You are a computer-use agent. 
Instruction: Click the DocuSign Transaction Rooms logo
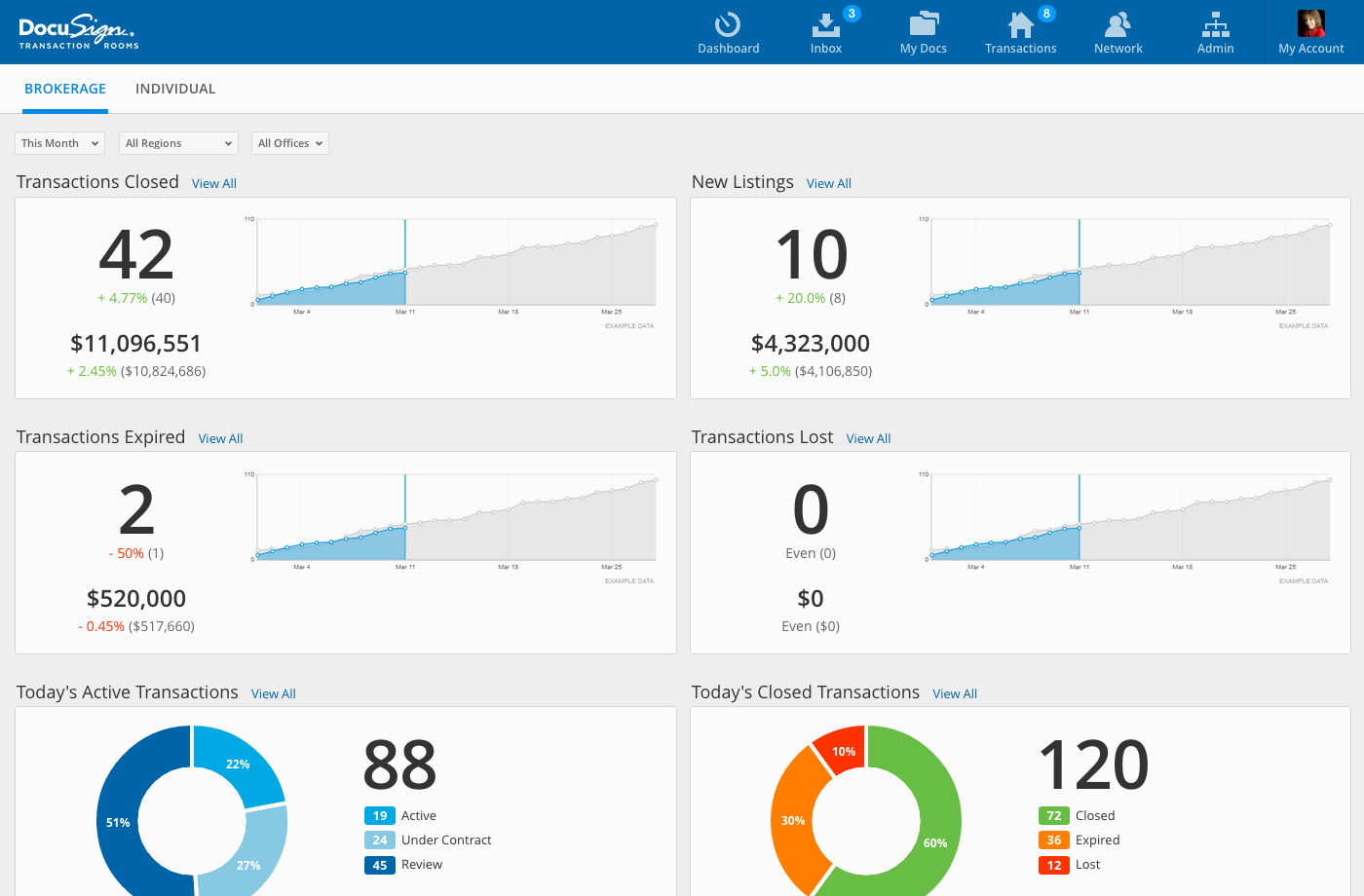coord(79,33)
